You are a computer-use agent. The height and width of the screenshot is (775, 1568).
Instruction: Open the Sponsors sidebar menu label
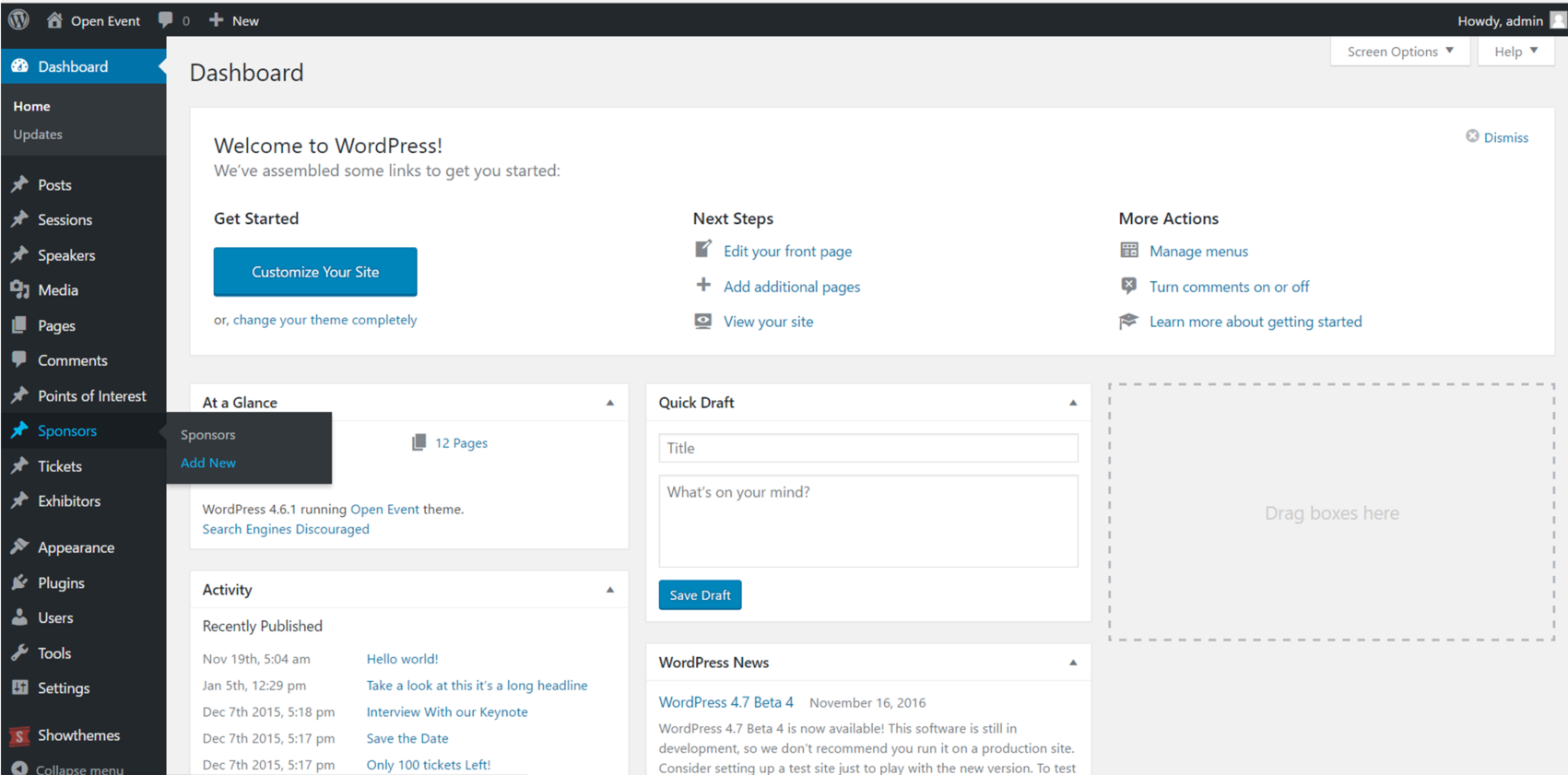click(67, 430)
